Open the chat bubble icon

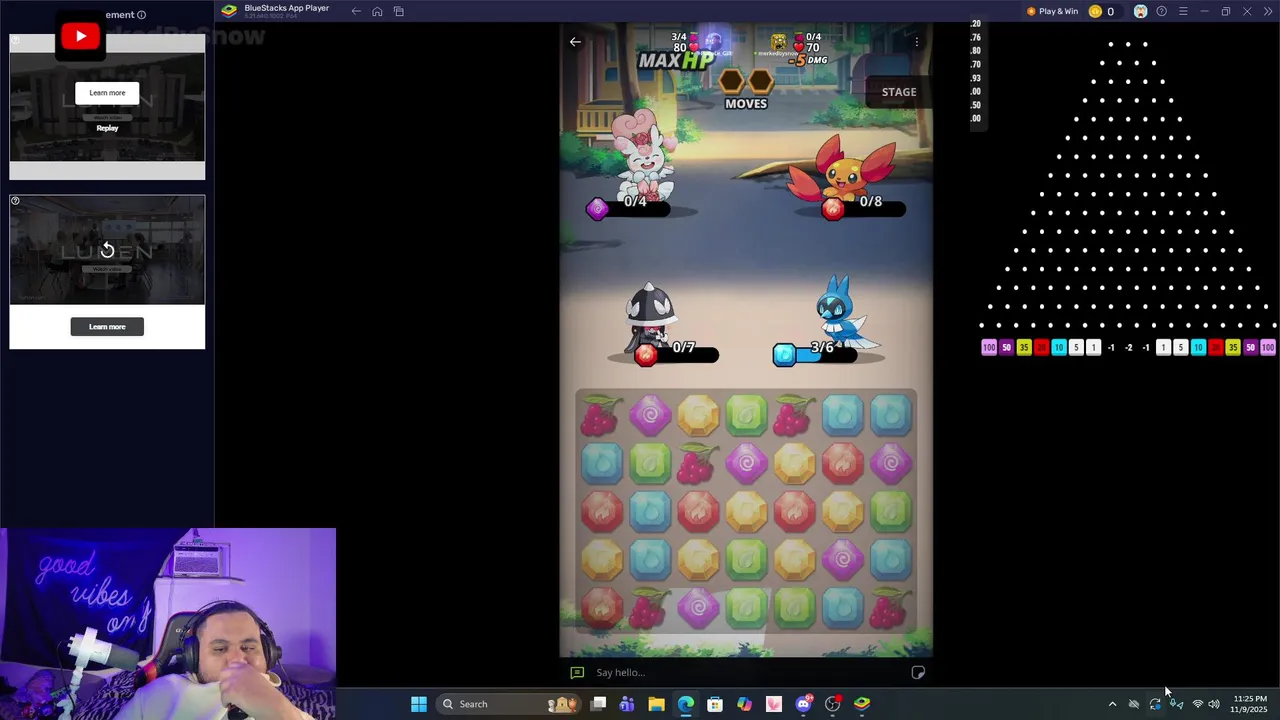click(577, 673)
